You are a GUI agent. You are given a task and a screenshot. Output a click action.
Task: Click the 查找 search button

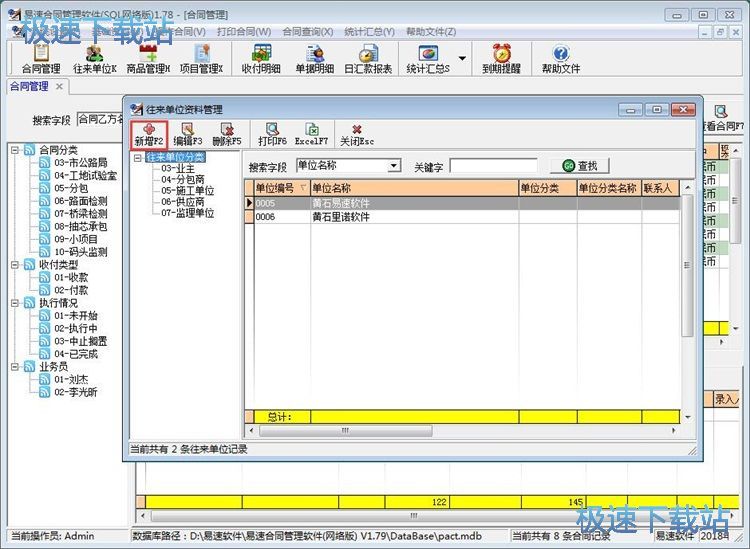tap(579, 166)
